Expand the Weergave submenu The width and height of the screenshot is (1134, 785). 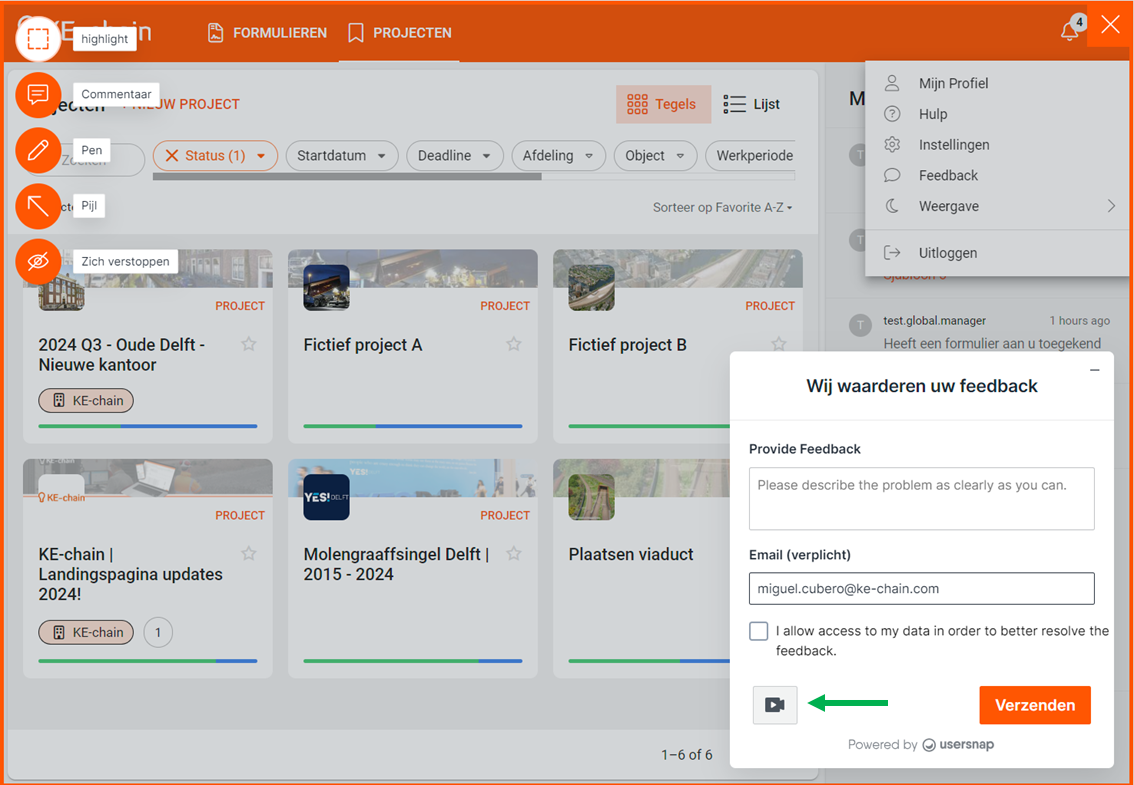(1111, 206)
